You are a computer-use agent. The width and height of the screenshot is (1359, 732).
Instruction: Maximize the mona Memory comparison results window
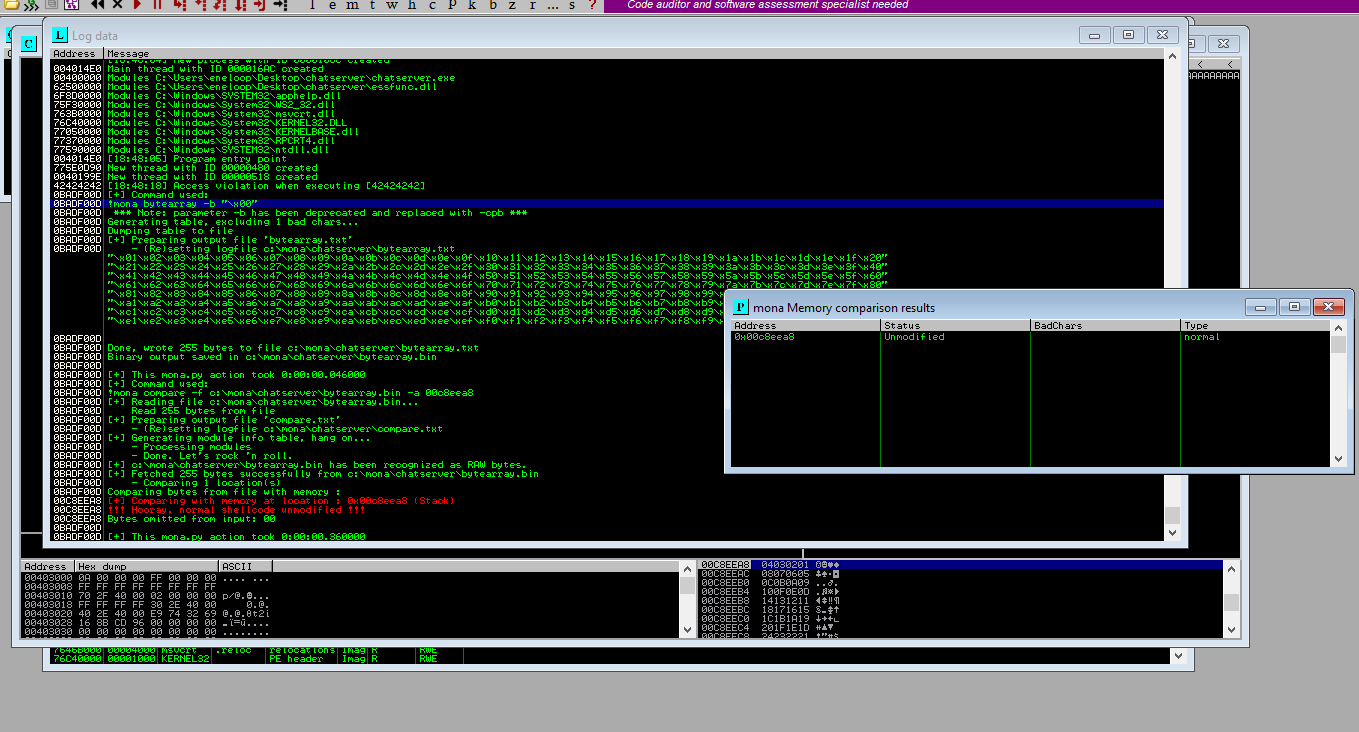[x=1294, y=307]
